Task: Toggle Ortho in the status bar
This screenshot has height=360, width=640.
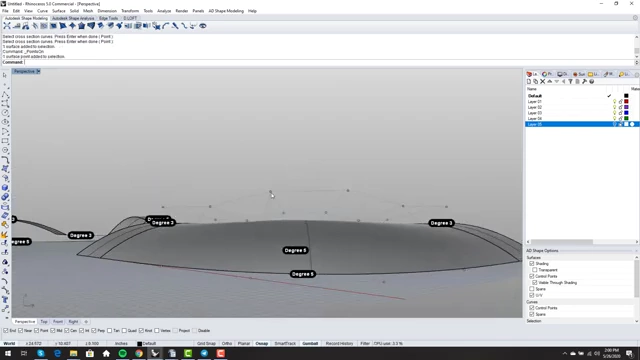Action: point(227,344)
